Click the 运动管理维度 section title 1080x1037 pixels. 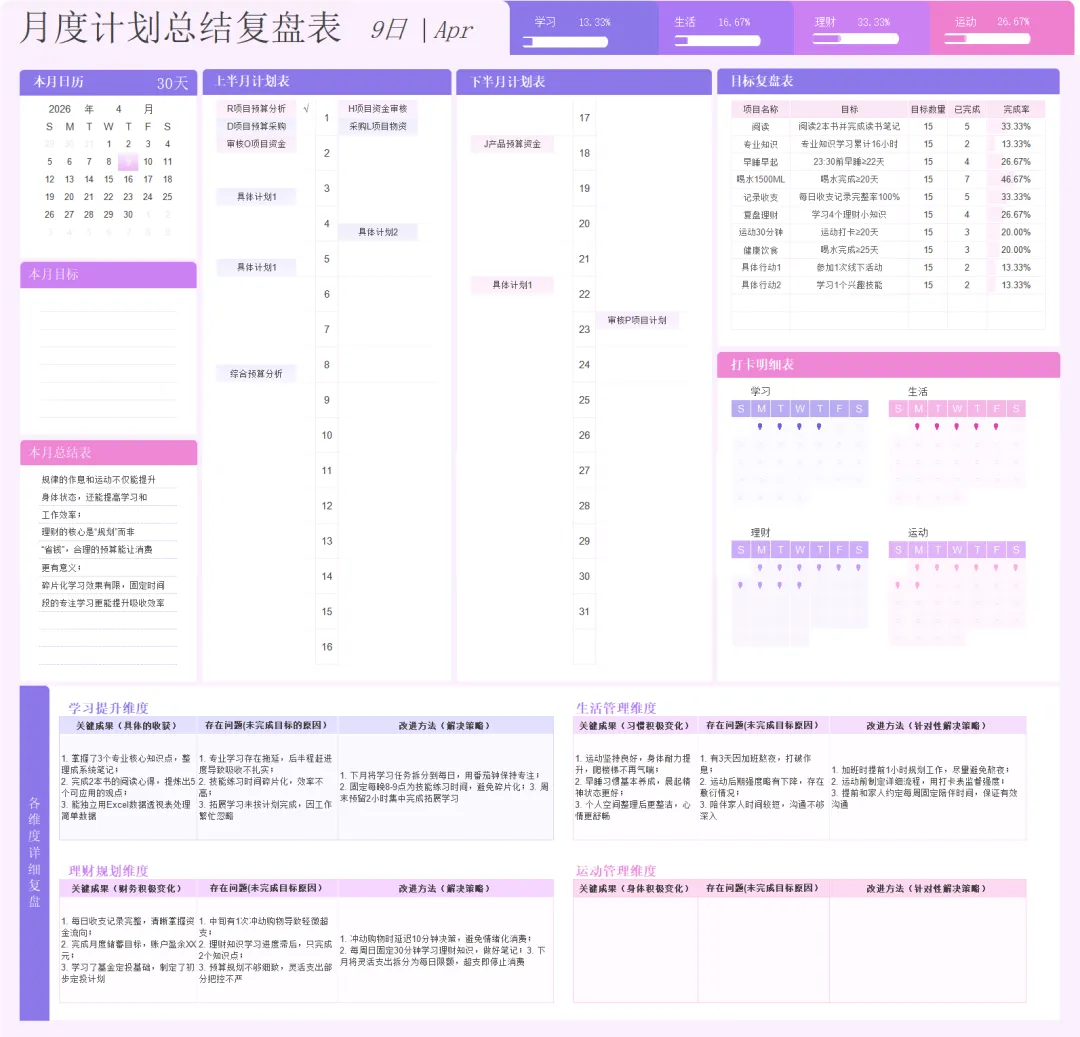coord(616,871)
